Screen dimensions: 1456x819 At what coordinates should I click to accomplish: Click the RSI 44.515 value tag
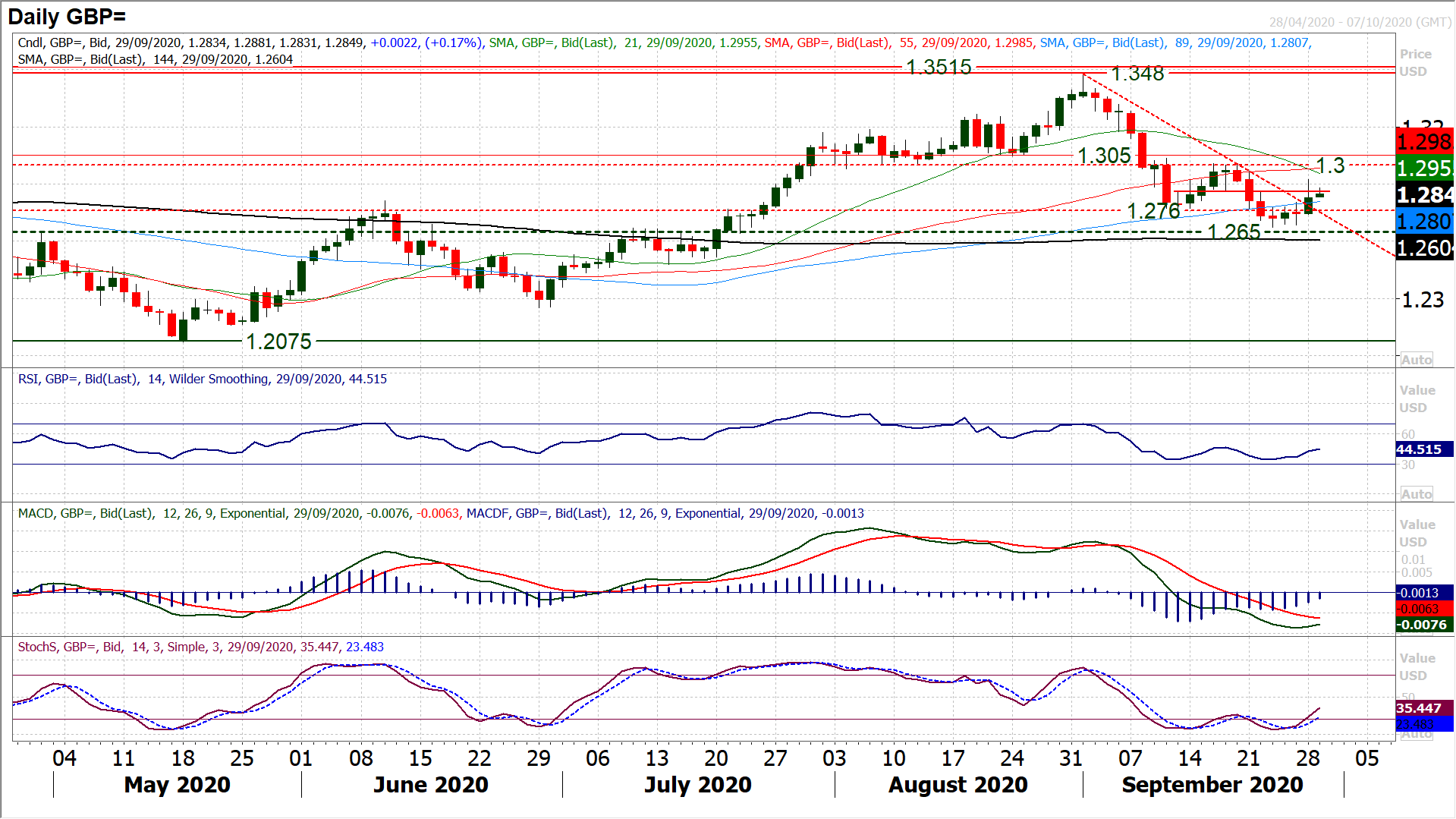click(x=1419, y=449)
